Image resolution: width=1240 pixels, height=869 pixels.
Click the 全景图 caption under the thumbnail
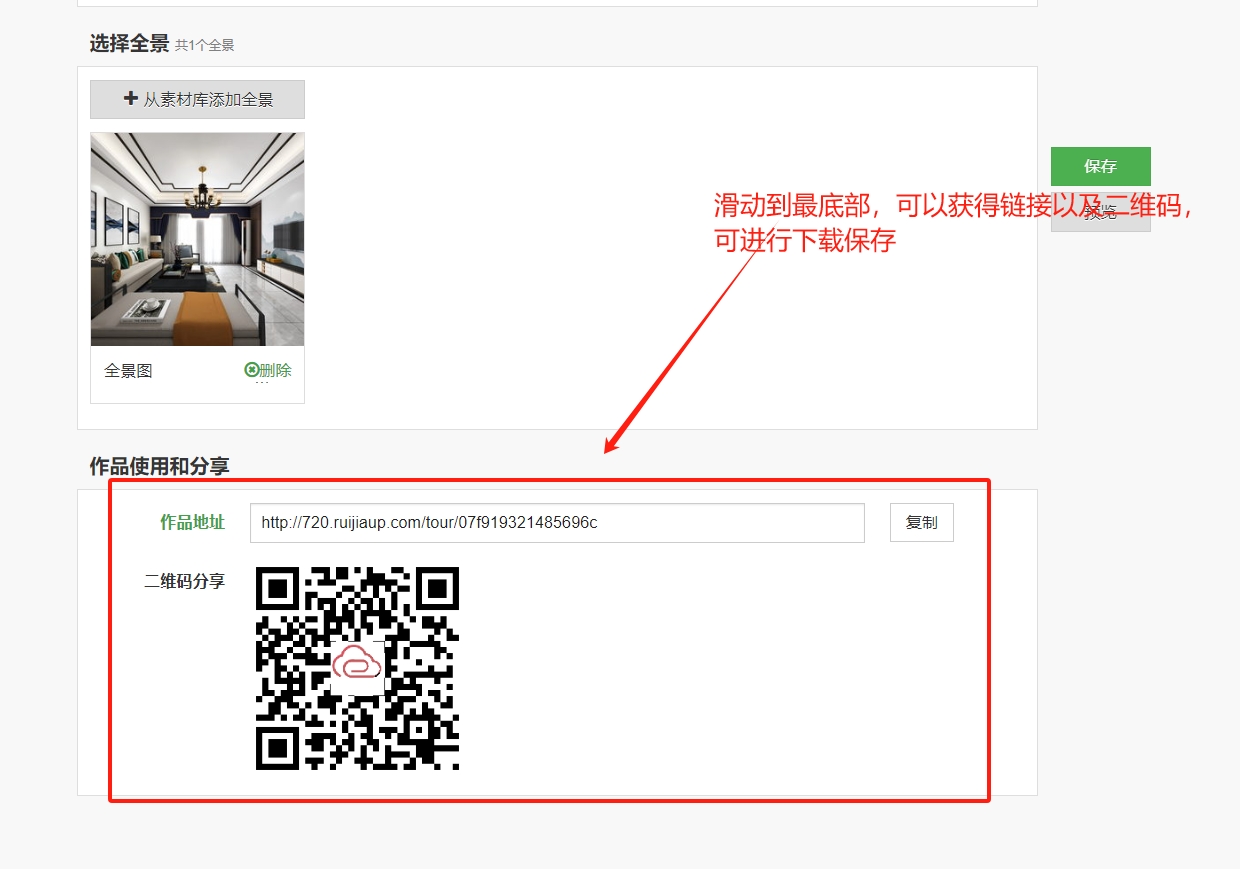click(x=128, y=371)
